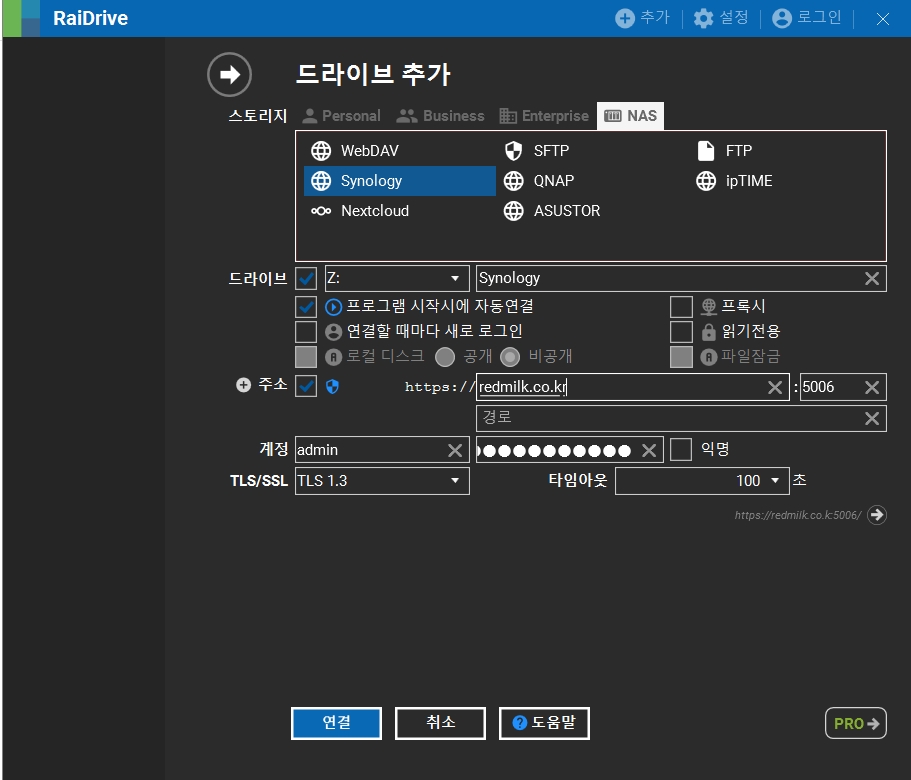Screen dimensions: 911x780
Task: Click the back arrow beside 드라이브 추가
Action: [x=229, y=74]
